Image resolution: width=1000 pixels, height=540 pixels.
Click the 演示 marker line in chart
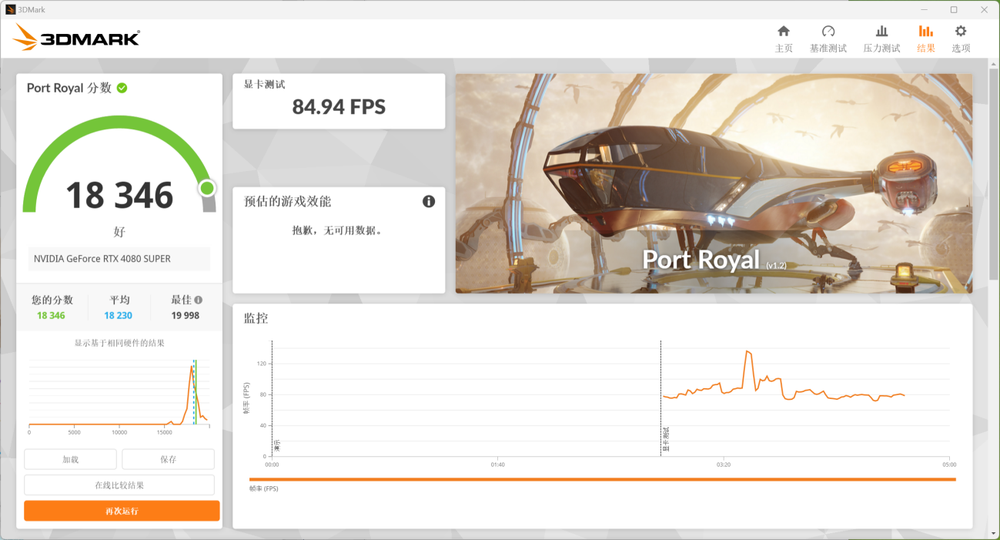(x=272, y=398)
